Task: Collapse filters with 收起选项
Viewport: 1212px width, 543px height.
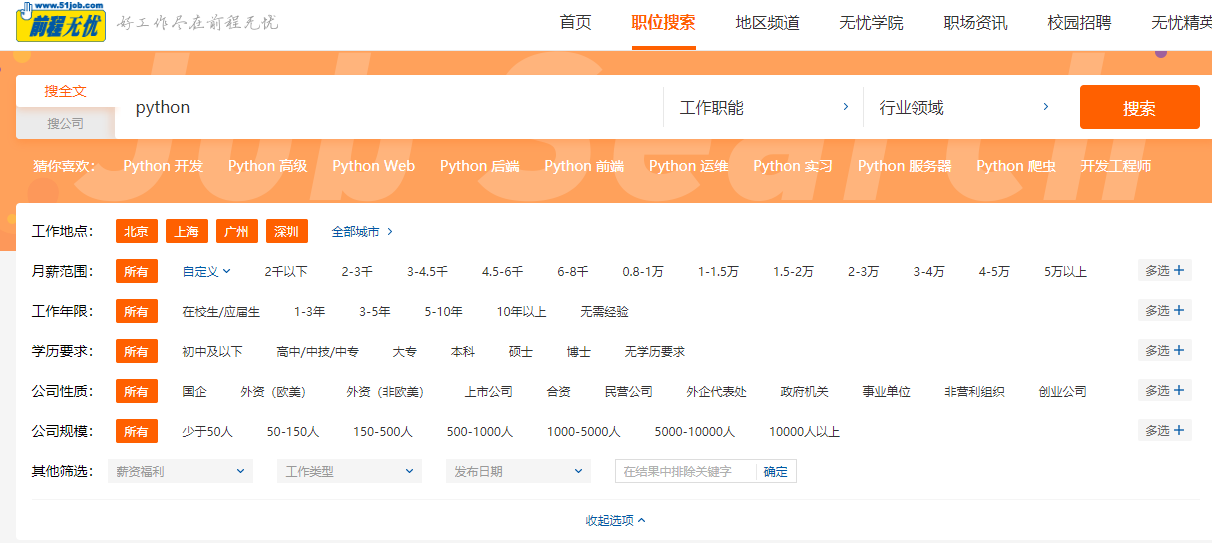Action: coord(616,520)
